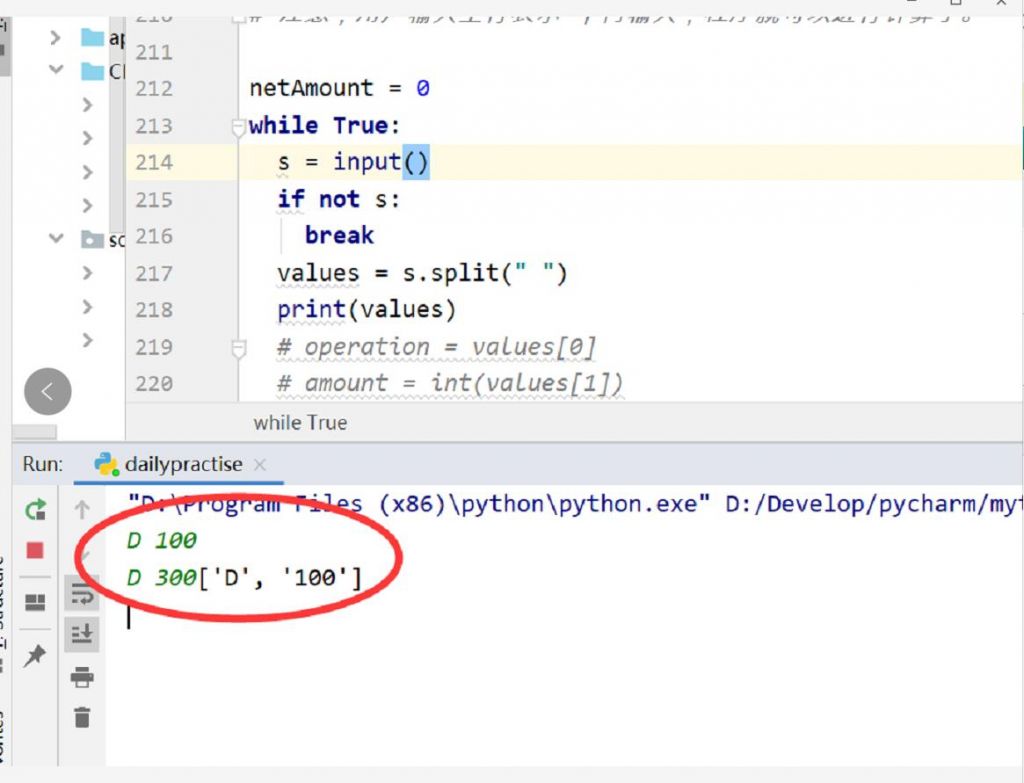Viewport: 1024px width, 783px height.
Task: Expand the 'ap' folder in project tree
Action: (56, 38)
